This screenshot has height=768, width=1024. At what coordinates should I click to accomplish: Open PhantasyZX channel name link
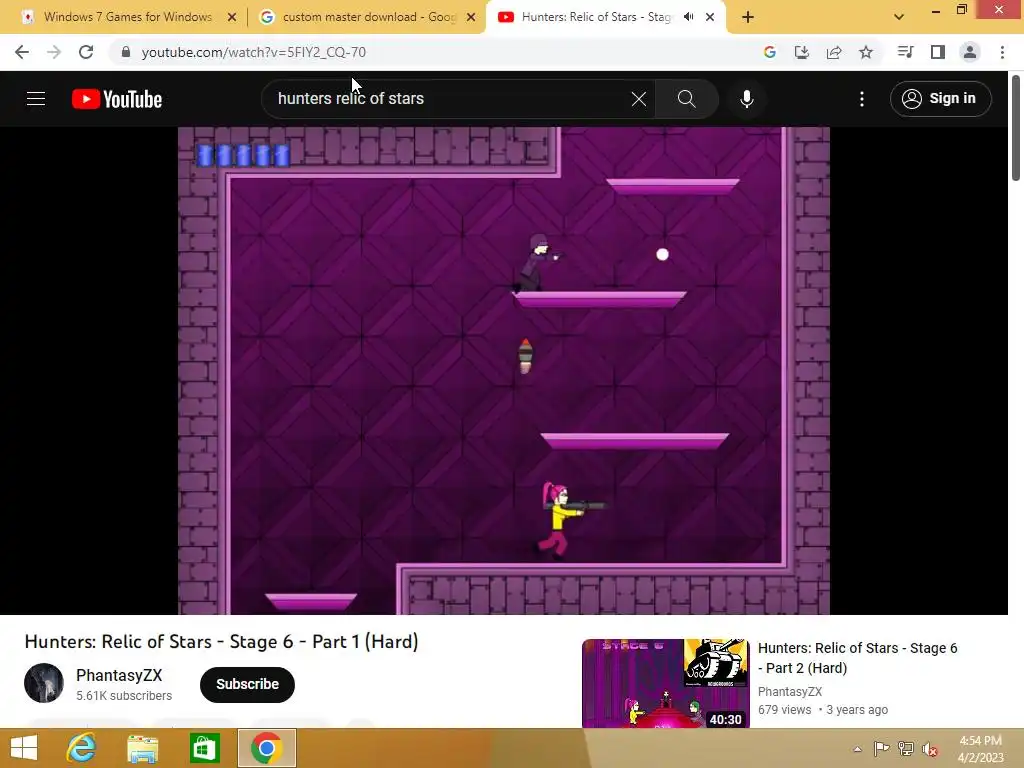pyautogui.click(x=119, y=675)
